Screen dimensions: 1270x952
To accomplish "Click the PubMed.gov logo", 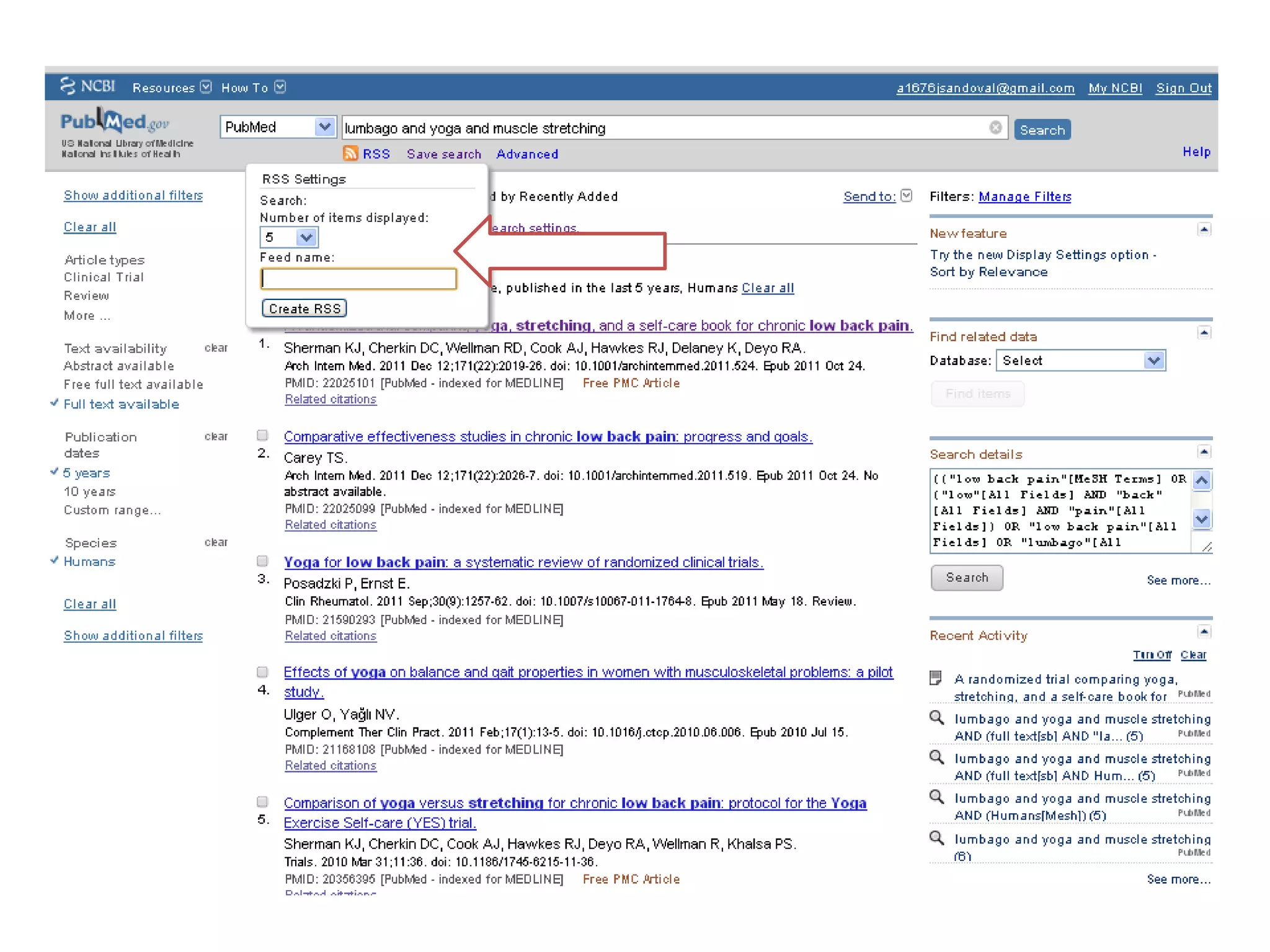I will (115, 122).
